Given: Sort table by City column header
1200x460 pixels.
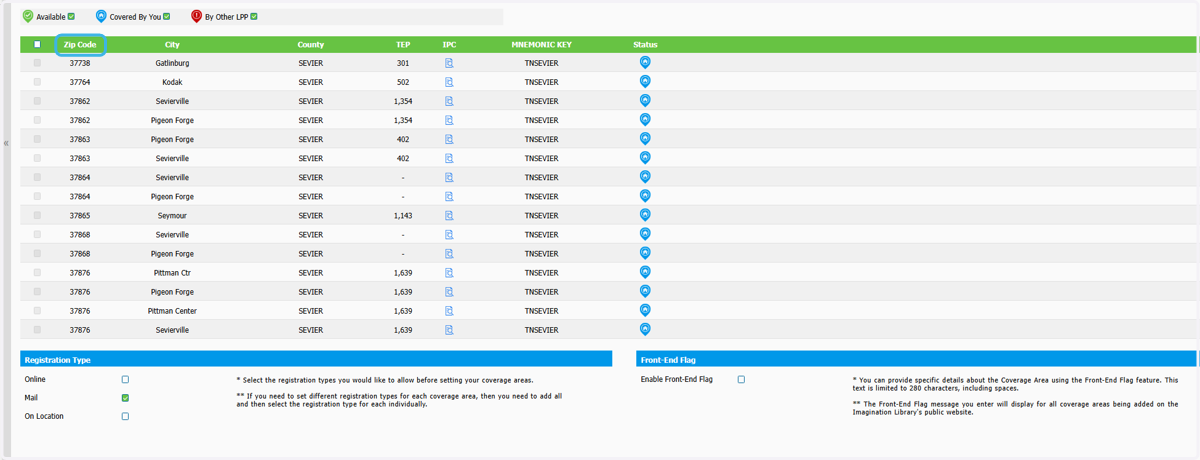Looking at the screenshot, I should point(173,45).
